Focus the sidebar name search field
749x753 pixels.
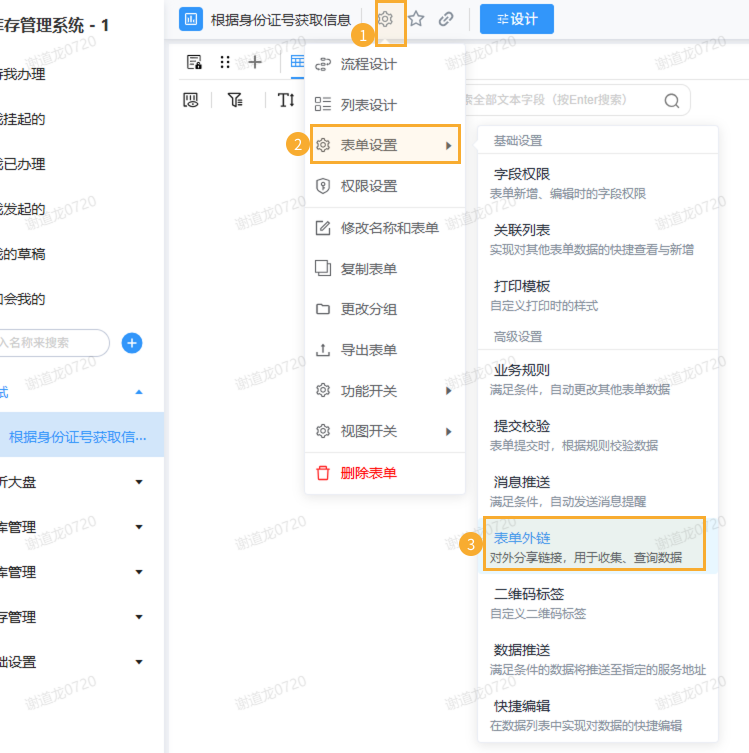[54, 343]
